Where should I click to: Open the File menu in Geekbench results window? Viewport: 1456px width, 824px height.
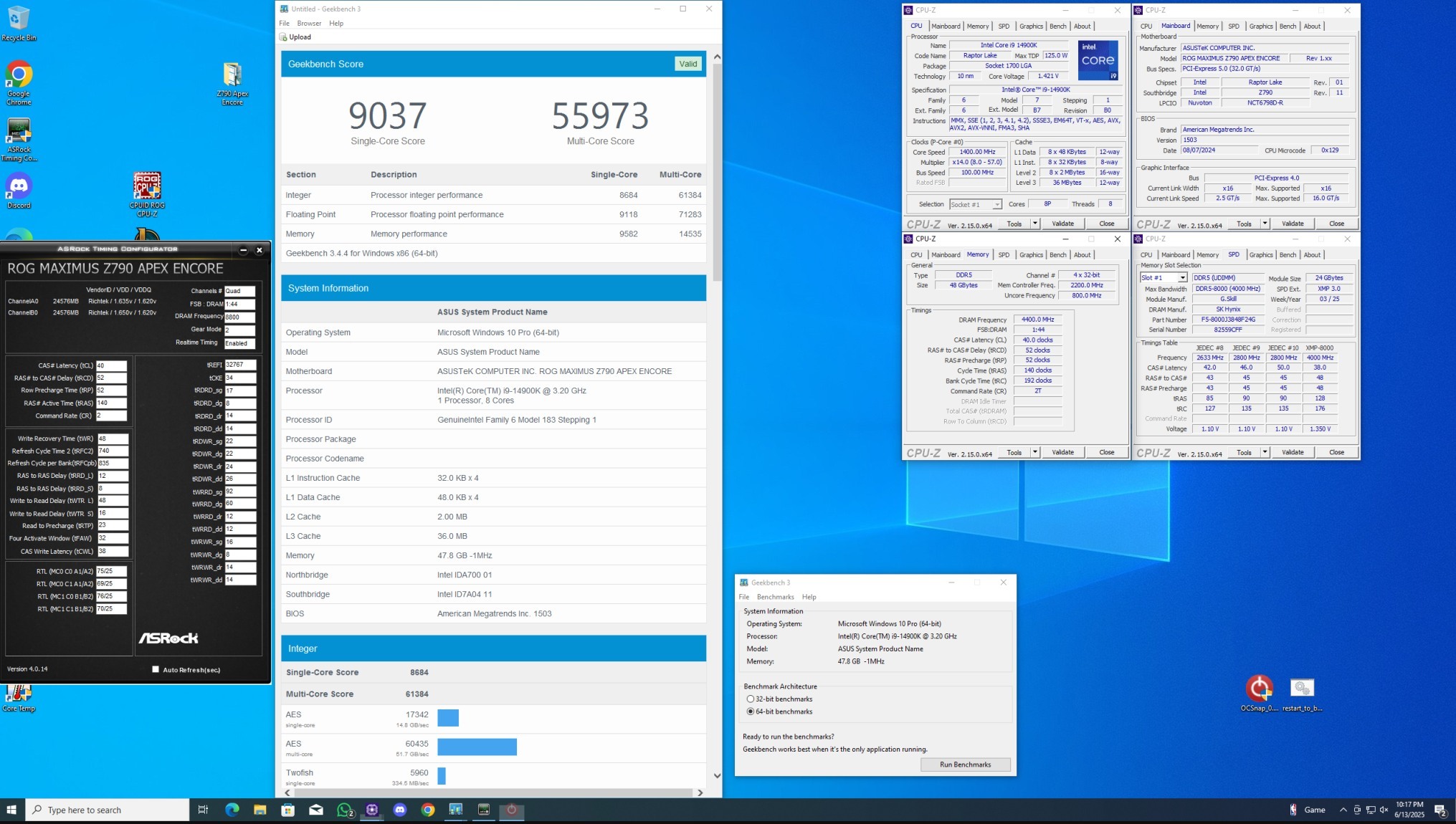(284, 24)
